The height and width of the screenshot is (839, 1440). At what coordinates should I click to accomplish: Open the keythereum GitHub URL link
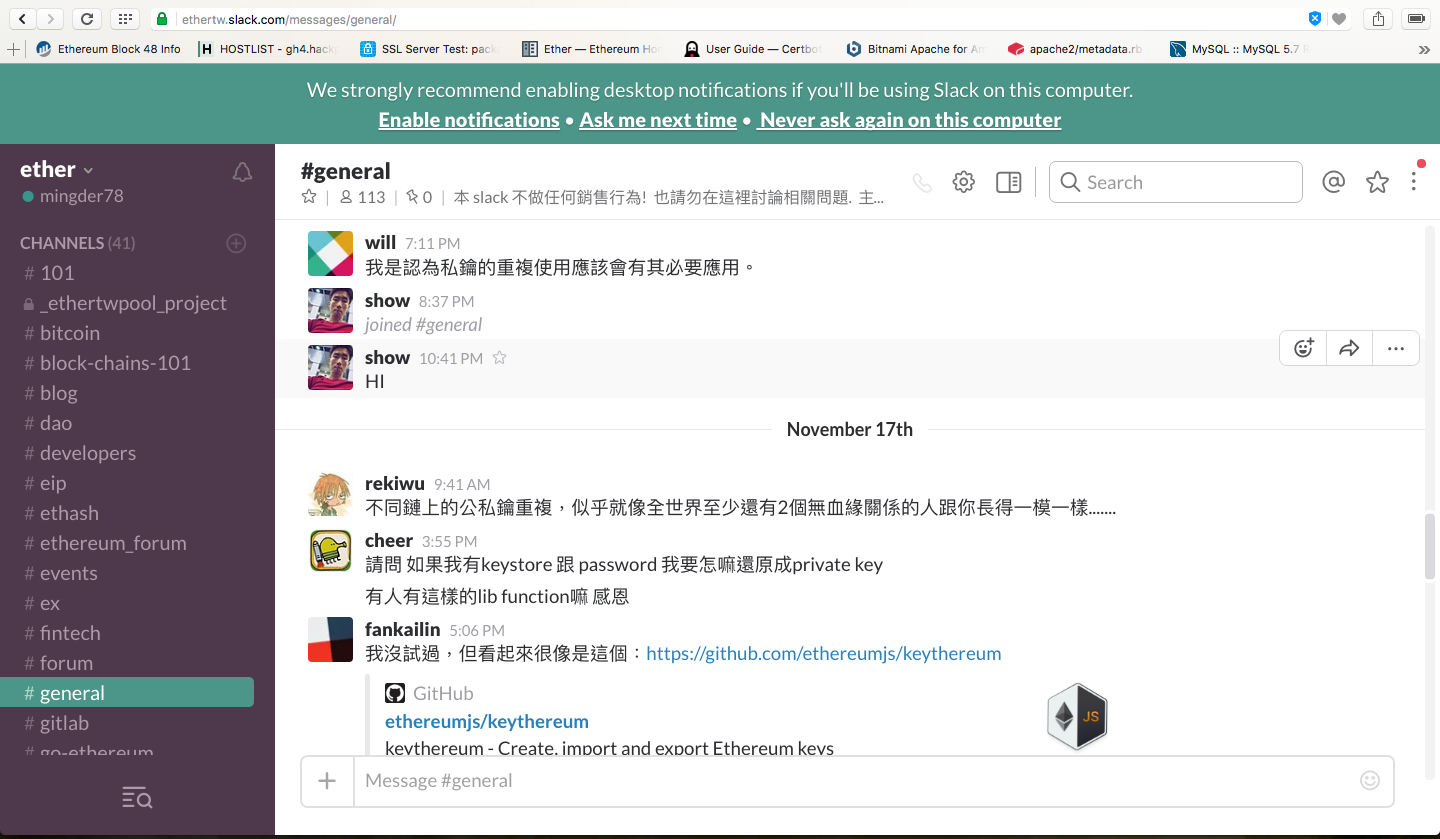(x=823, y=654)
